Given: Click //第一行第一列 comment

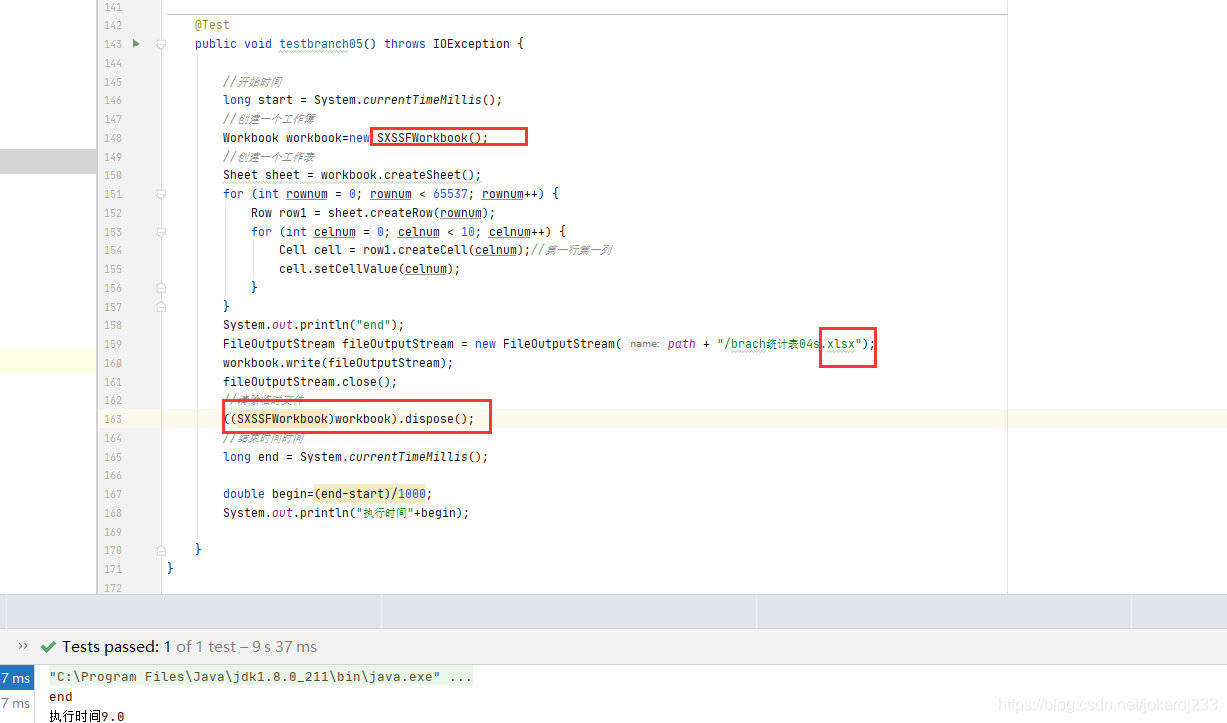Looking at the screenshot, I should pos(571,250).
